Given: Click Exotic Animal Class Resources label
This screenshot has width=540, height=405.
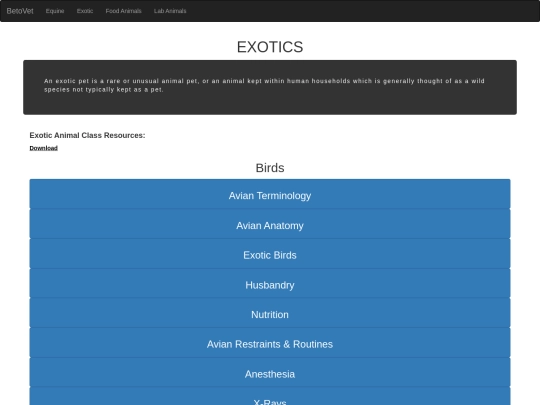Looking at the screenshot, I should [87, 135].
